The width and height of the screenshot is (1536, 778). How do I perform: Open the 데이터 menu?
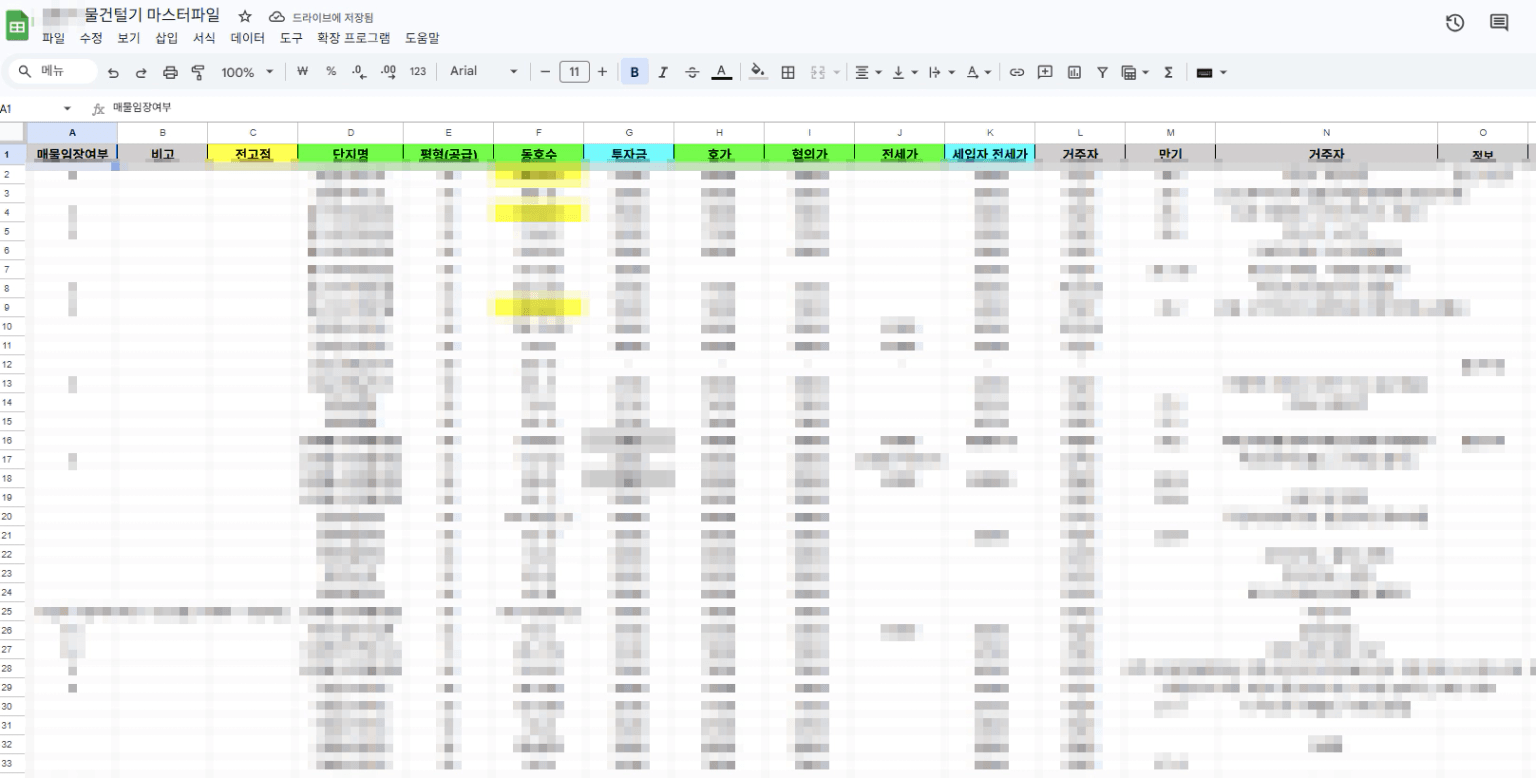pyautogui.click(x=248, y=38)
